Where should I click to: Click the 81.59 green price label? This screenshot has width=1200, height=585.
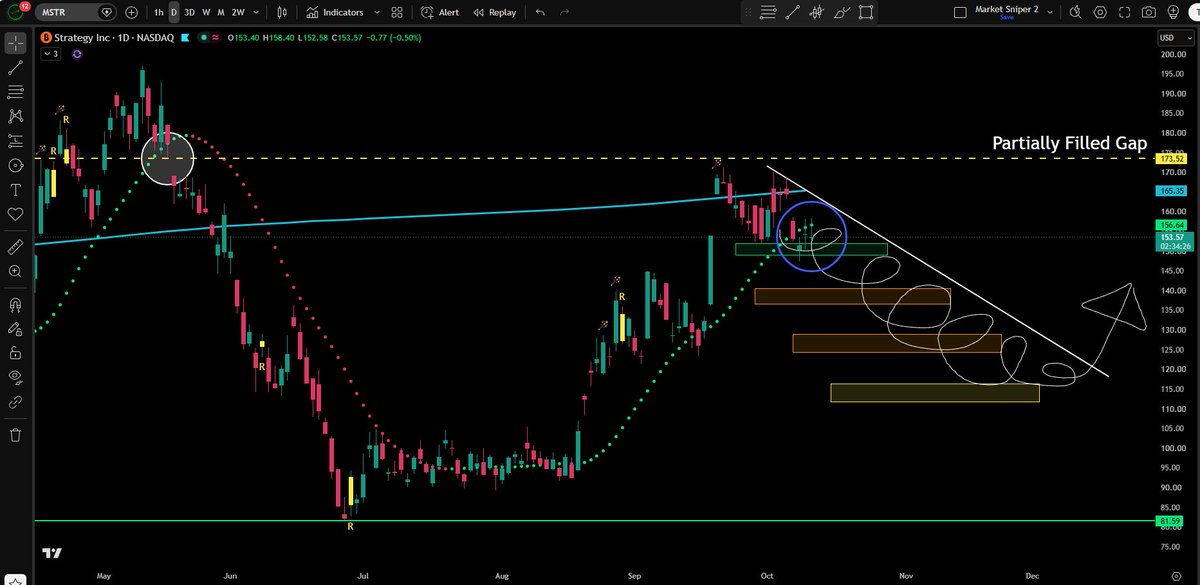(x=1170, y=521)
